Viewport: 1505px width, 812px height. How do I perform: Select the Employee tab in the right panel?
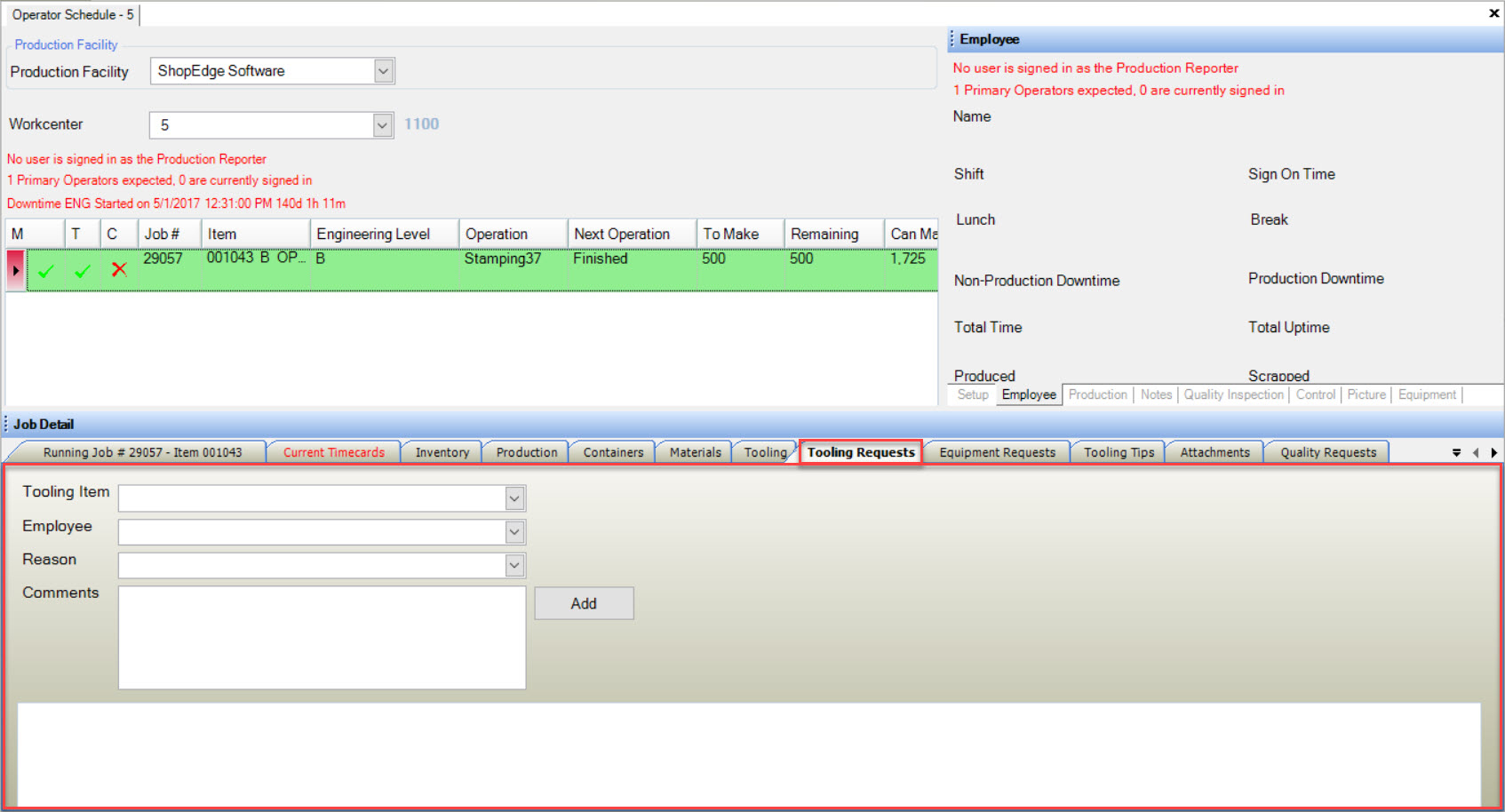1029,394
